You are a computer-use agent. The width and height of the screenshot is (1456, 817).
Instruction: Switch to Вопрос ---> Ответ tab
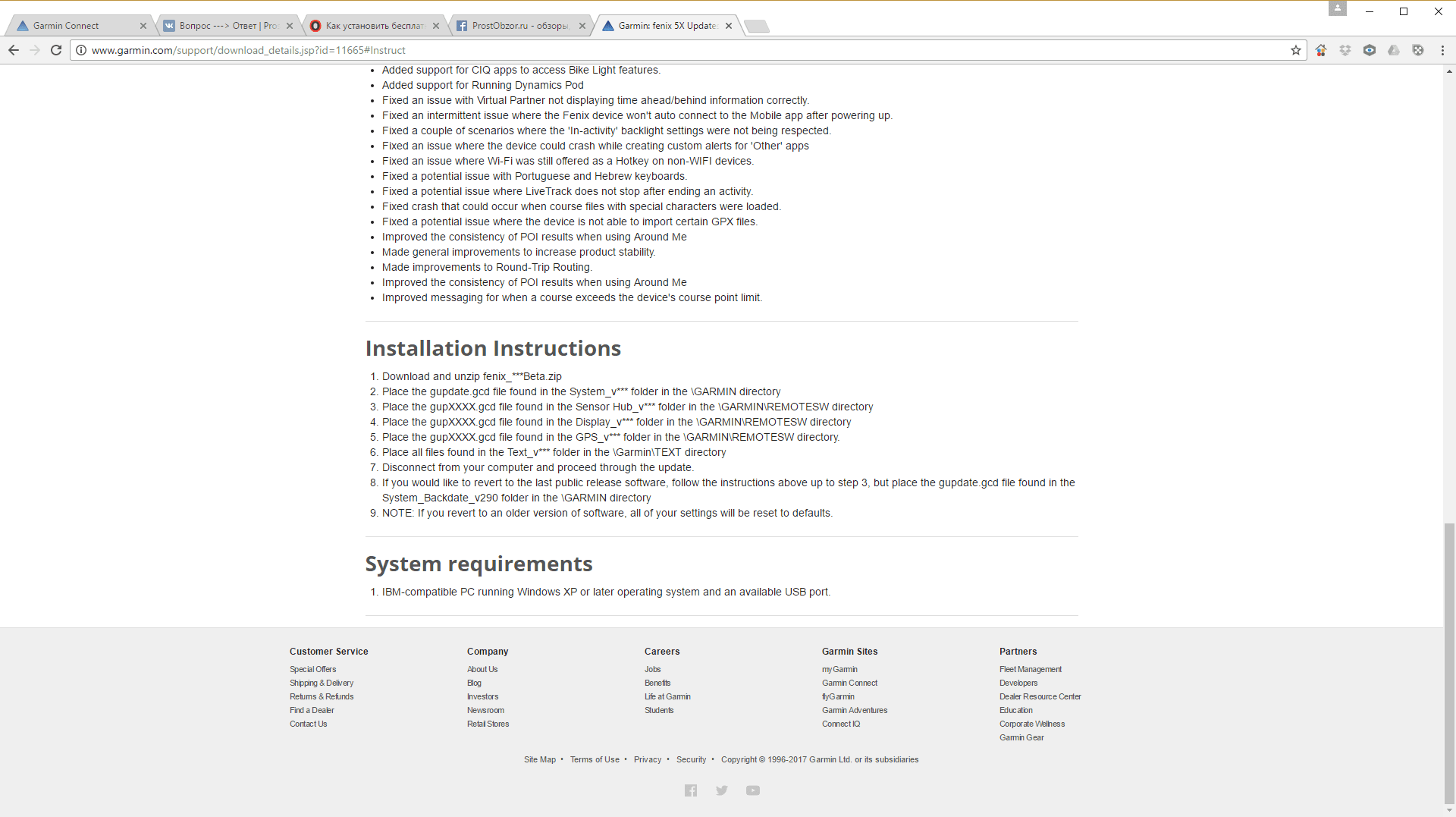[x=226, y=26]
